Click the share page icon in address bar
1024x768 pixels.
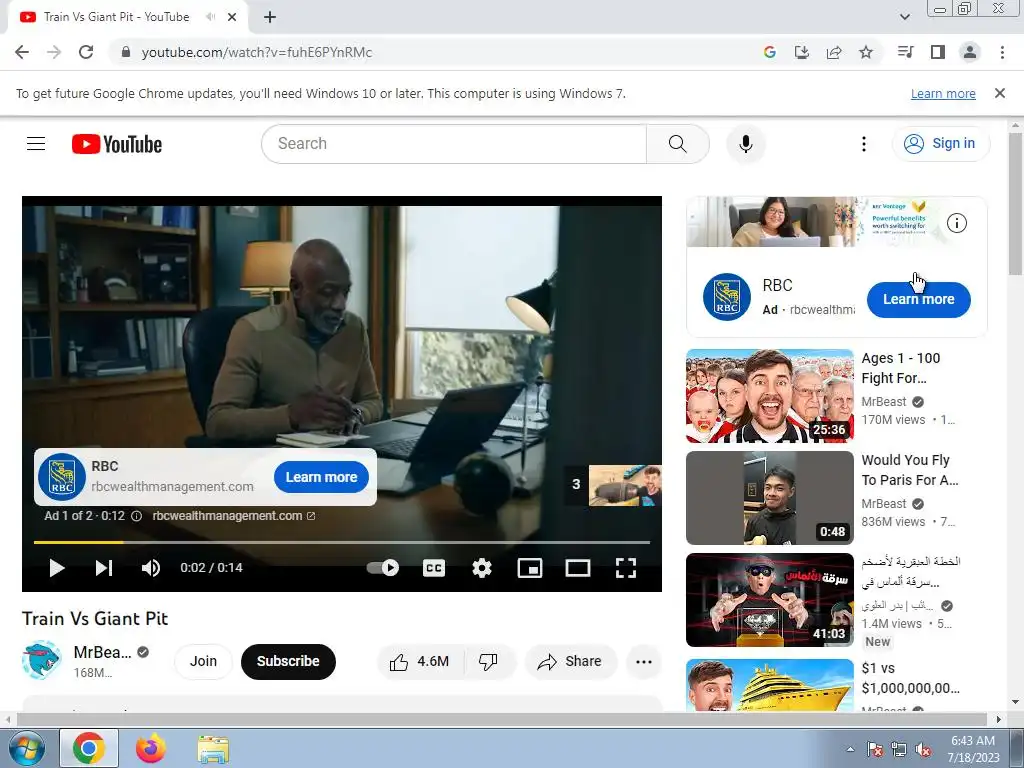(834, 52)
